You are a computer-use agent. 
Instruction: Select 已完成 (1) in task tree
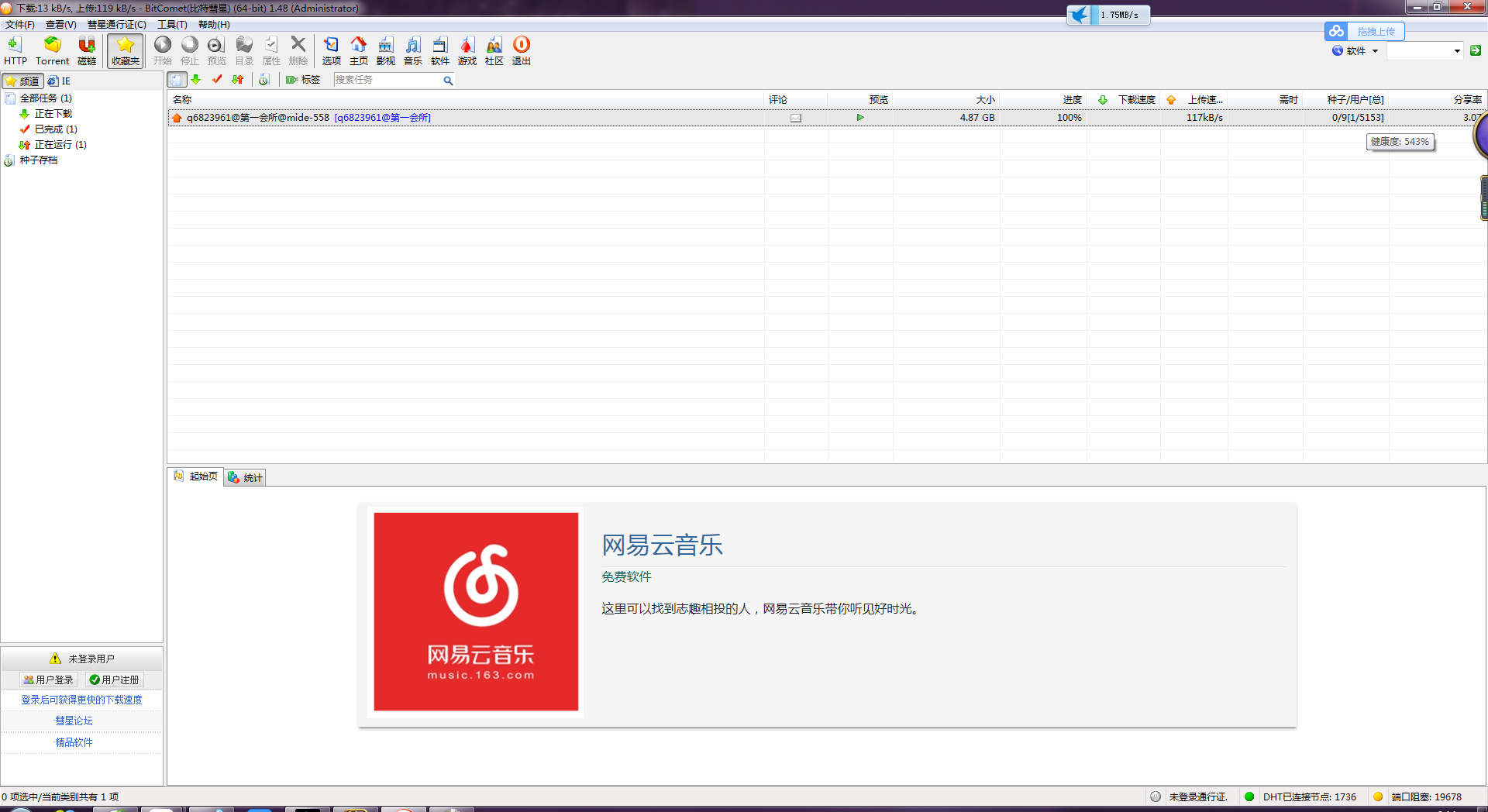click(x=56, y=129)
